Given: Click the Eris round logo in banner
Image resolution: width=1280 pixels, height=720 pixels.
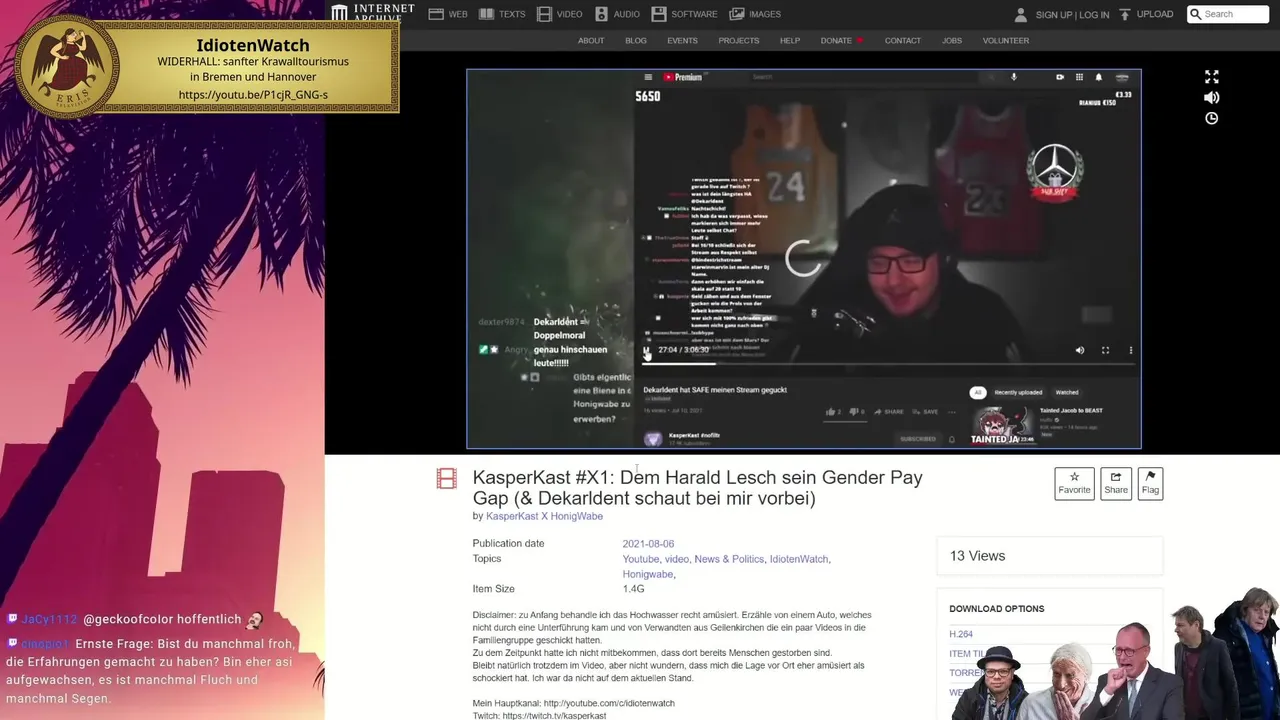Looking at the screenshot, I should click(x=68, y=65).
